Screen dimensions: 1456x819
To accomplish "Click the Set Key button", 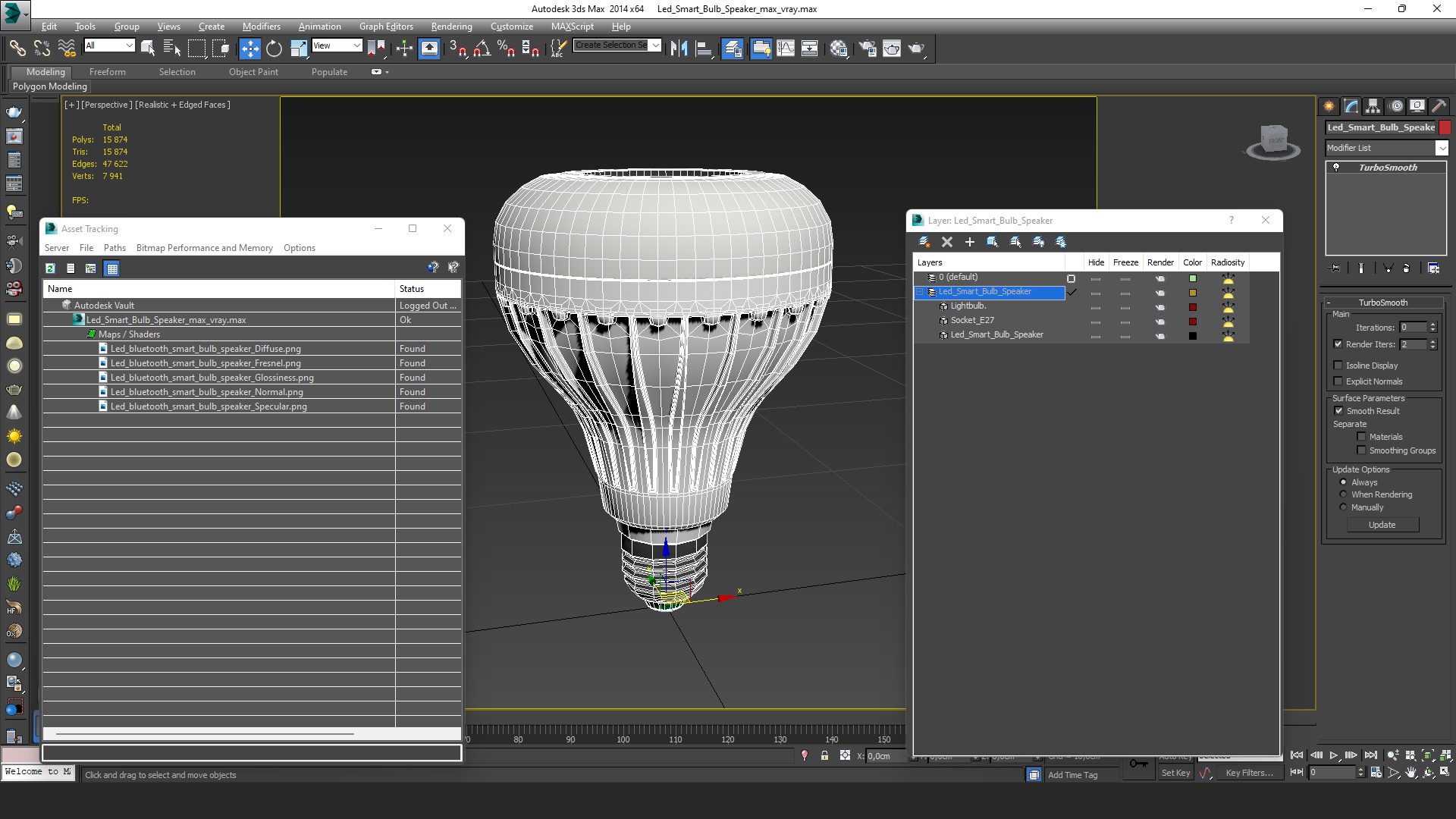I will [x=1175, y=773].
